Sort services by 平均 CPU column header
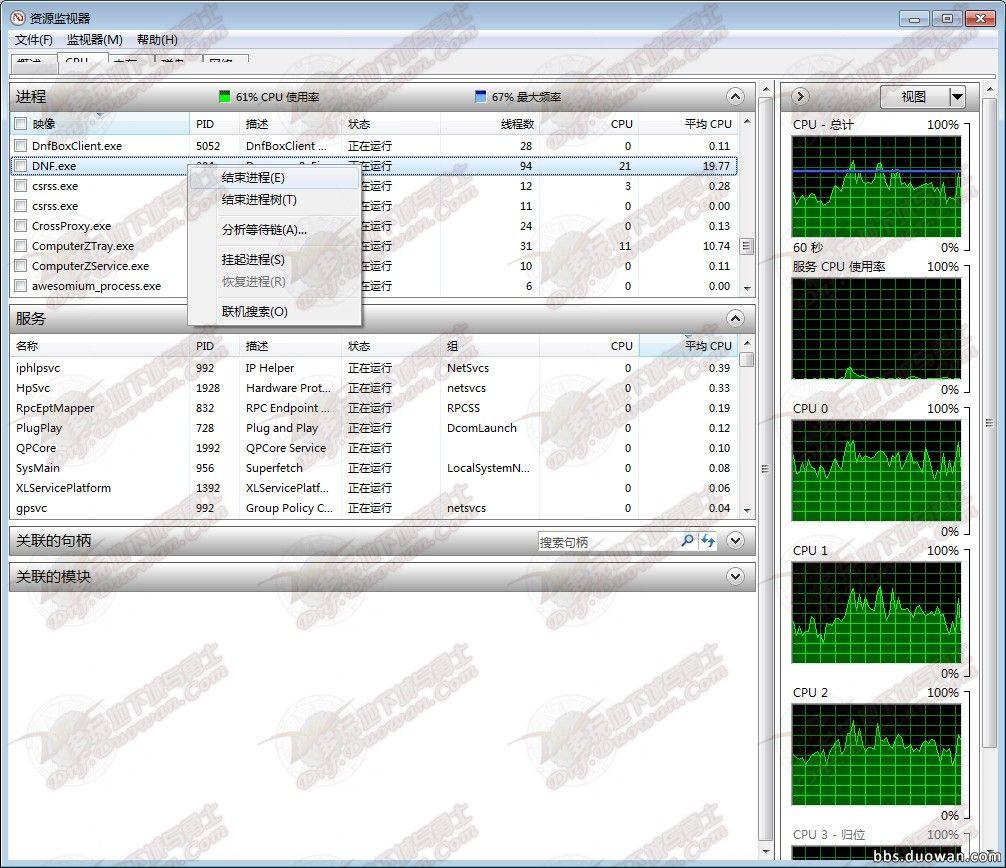This screenshot has height=868, width=1006. point(707,346)
